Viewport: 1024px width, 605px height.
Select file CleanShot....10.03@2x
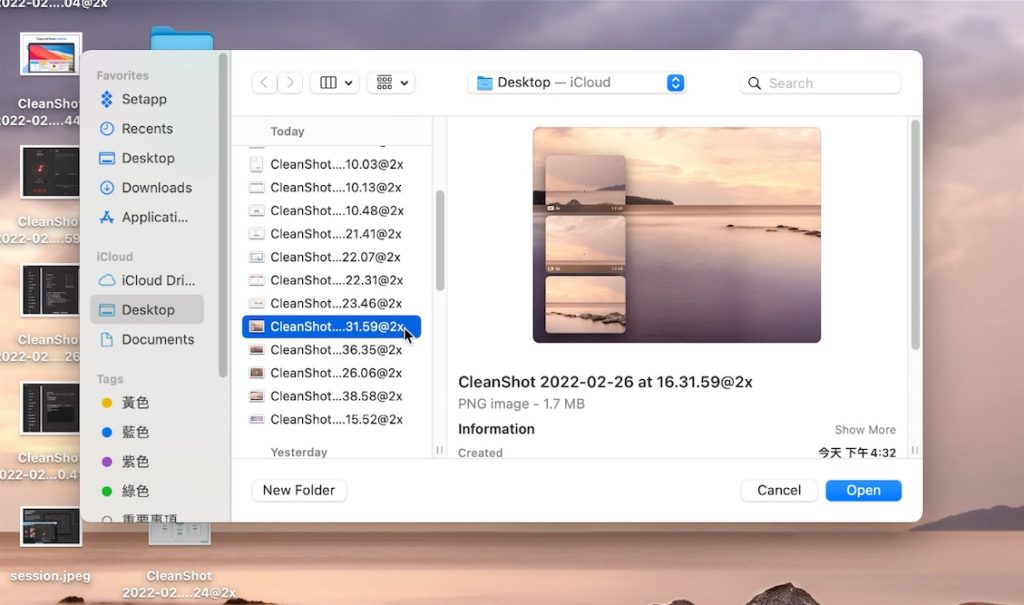coord(331,164)
